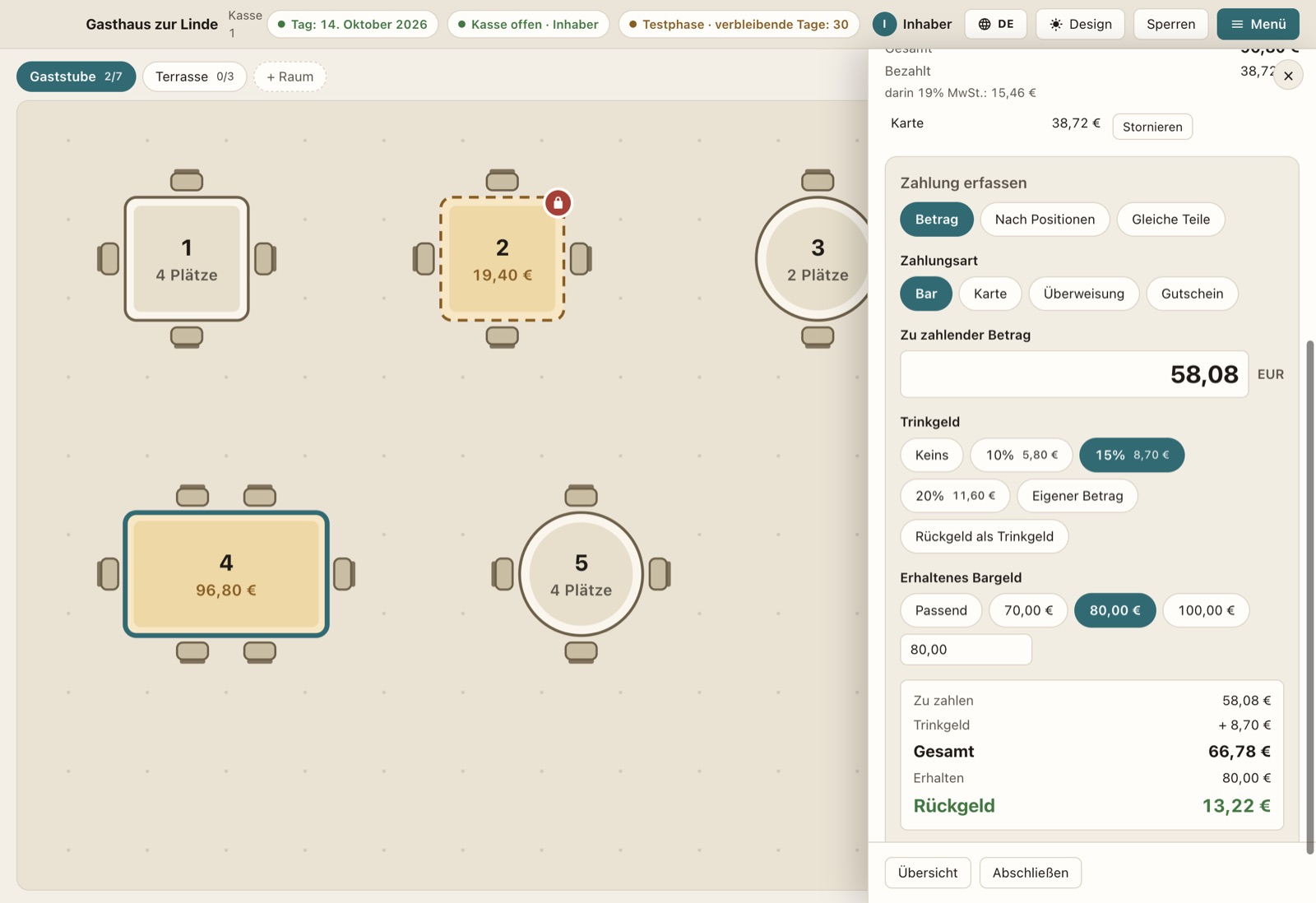Click the amount field showing 58,08
Image resolution: width=1316 pixels, height=903 pixels.
click(x=1074, y=374)
